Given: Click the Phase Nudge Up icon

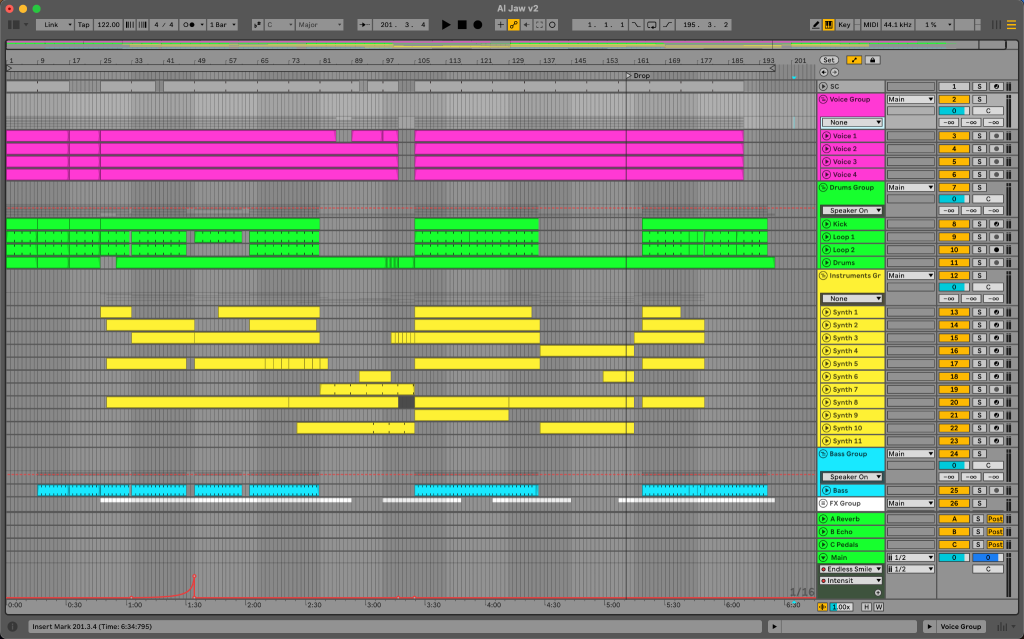Looking at the screenshot, I should click(x=142, y=25).
